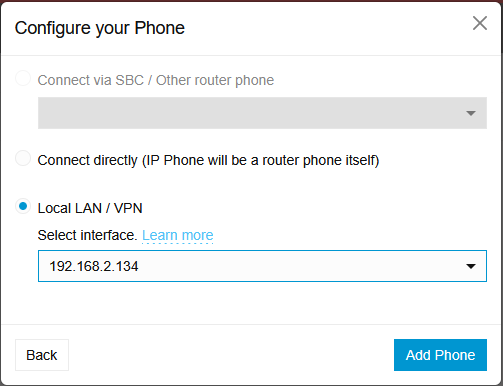Open the 192.168.2.134 interface combo box
This screenshot has height=386, width=503.
262,266
